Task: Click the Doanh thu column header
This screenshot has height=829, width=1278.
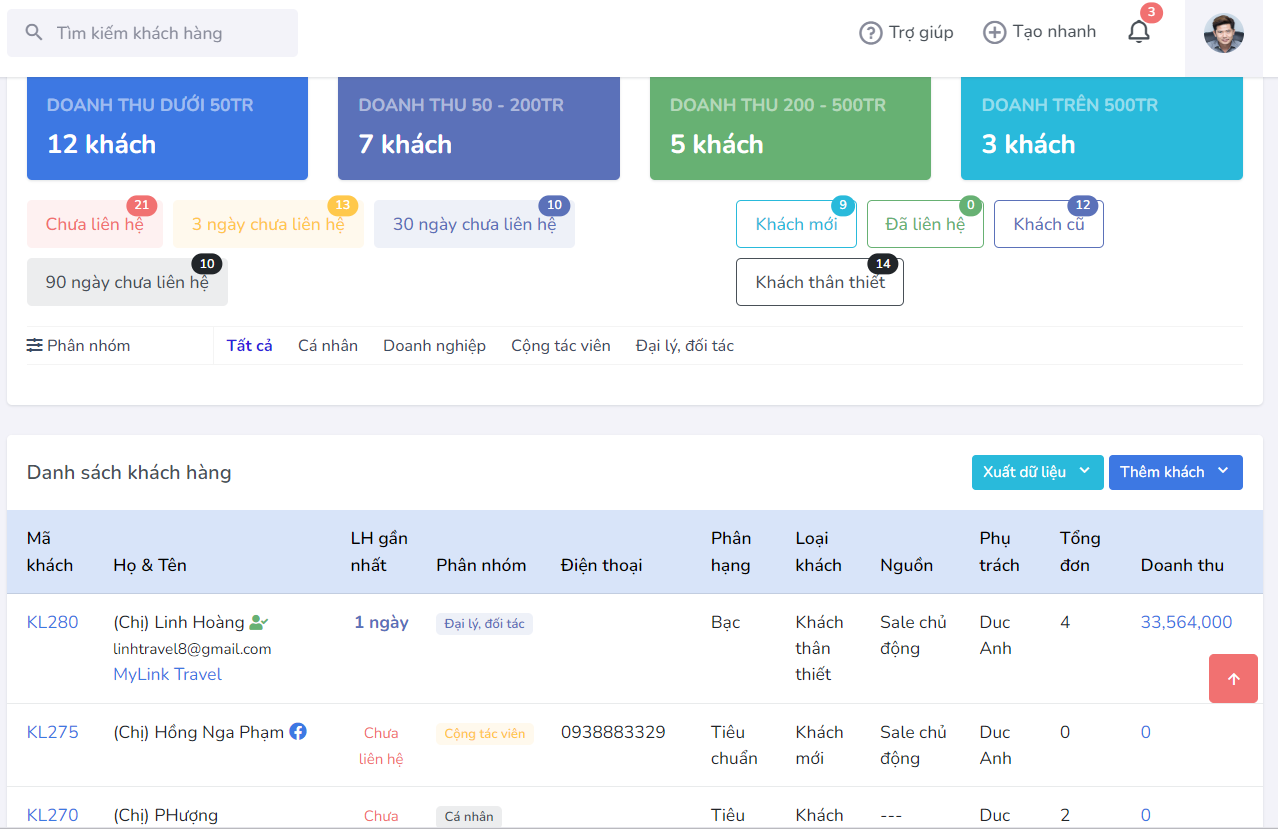Action: 1182,565
